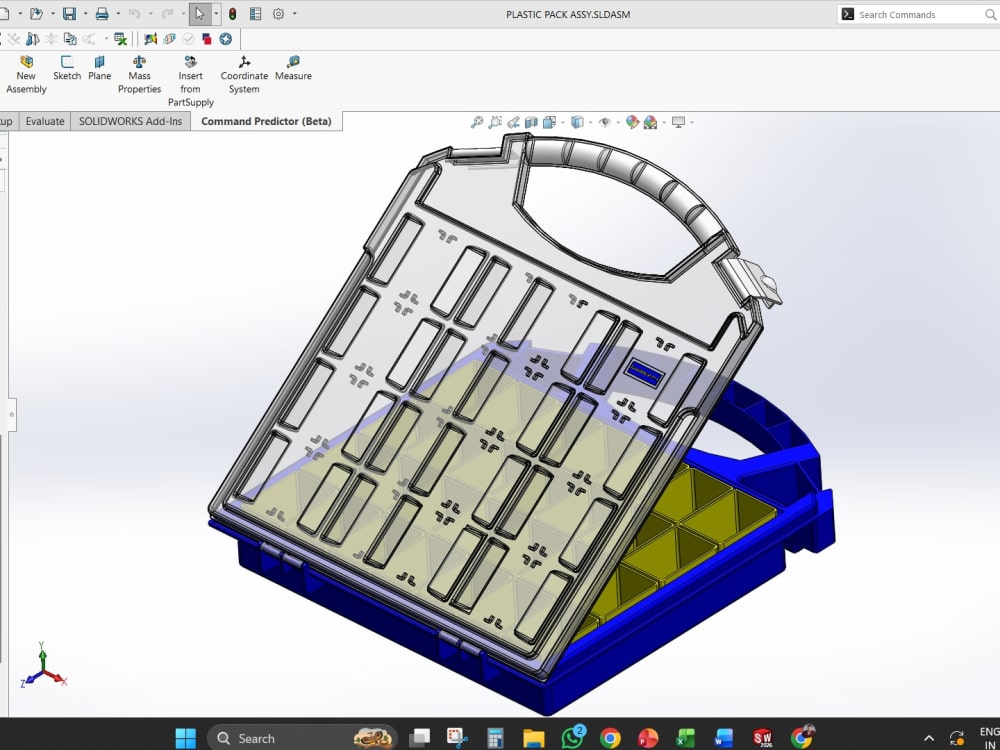
Task: Open Excel from the taskbar
Action: coord(686,738)
